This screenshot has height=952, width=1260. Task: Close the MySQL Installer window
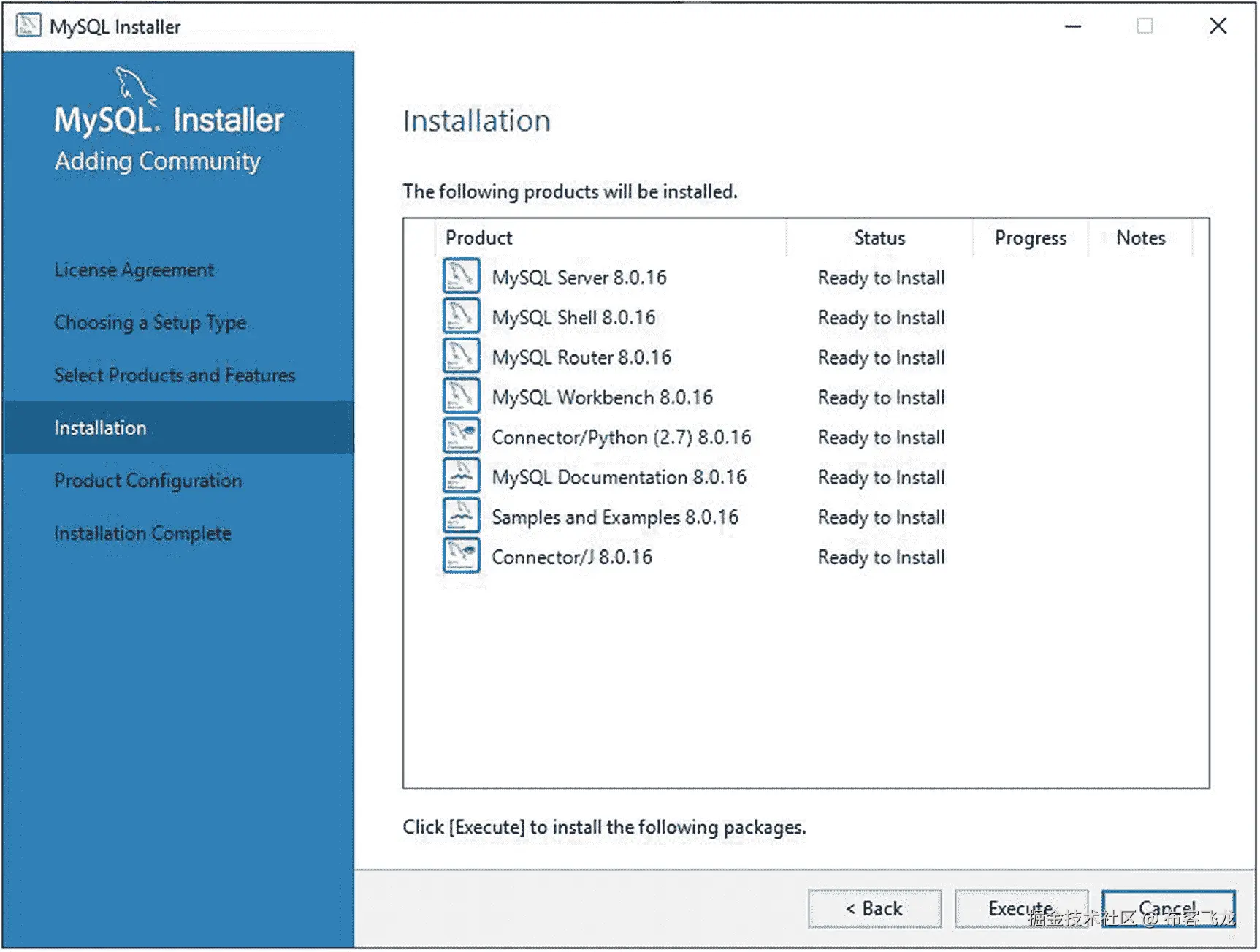tap(1218, 26)
